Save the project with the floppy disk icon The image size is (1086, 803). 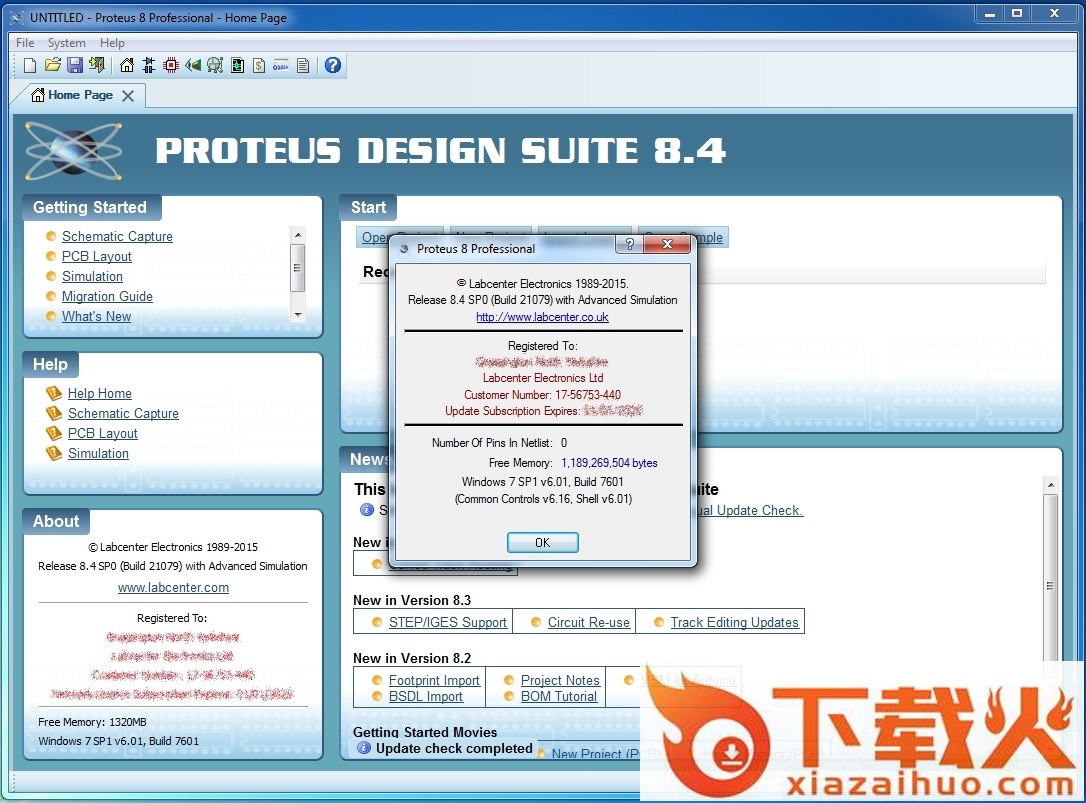point(75,66)
